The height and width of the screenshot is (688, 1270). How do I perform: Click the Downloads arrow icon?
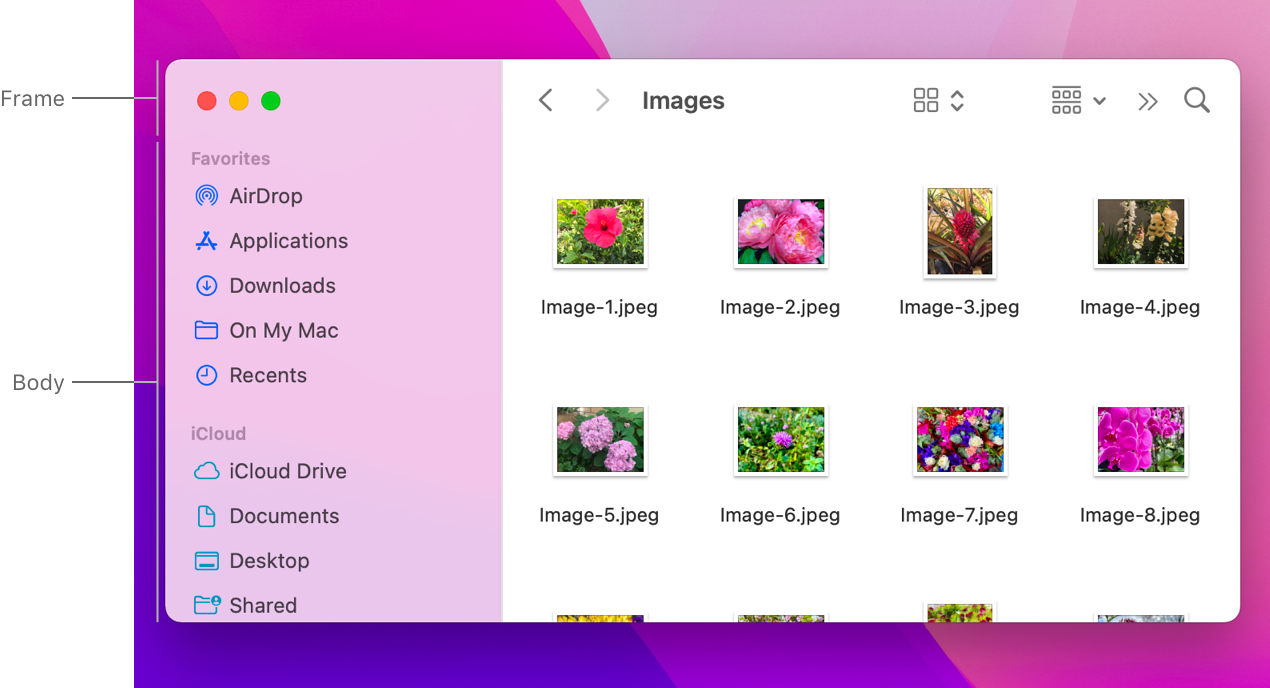point(206,286)
